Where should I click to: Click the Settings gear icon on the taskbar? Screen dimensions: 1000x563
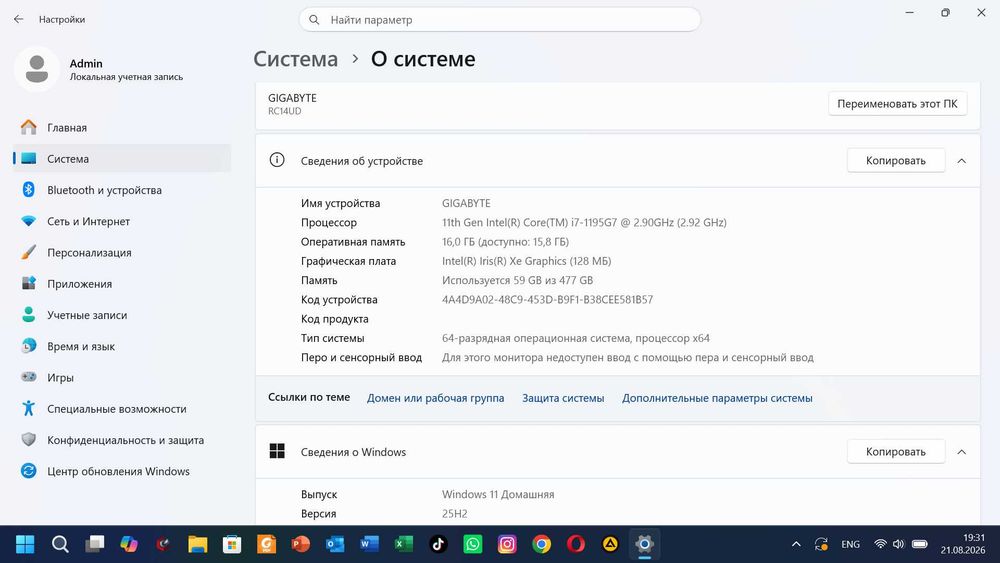click(x=644, y=544)
